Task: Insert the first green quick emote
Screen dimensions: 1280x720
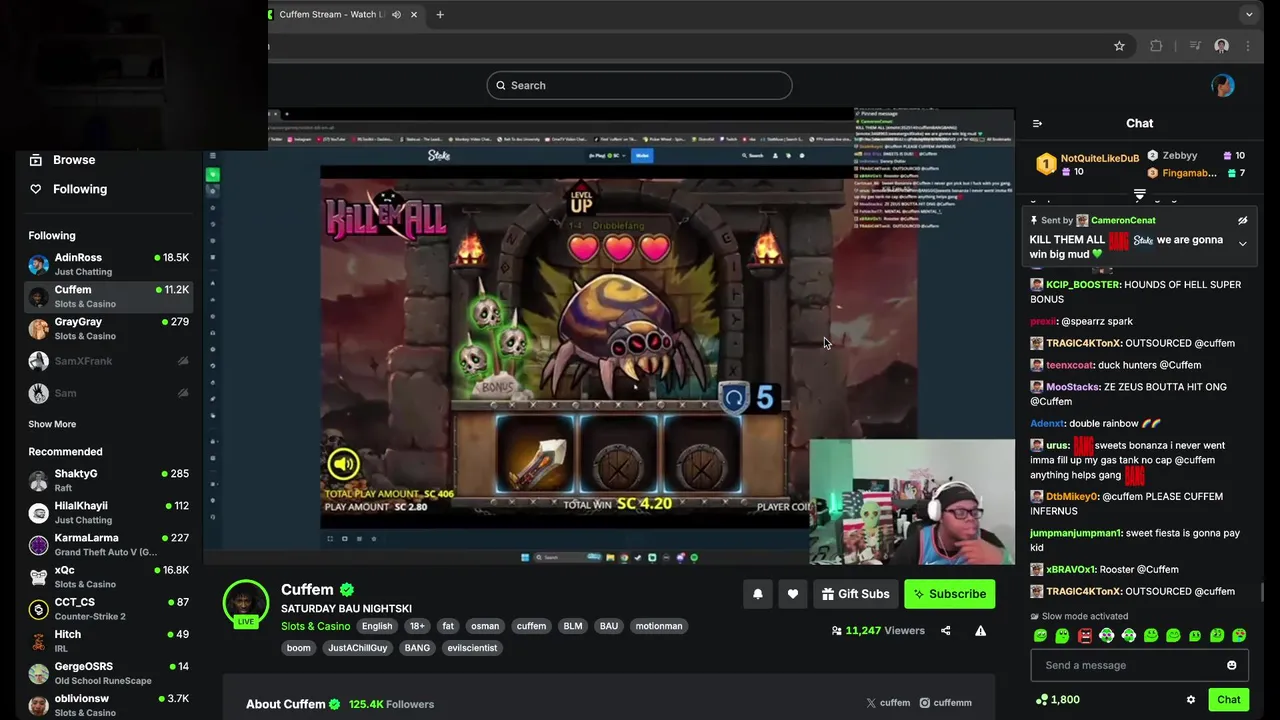Action: coord(1040,636)
